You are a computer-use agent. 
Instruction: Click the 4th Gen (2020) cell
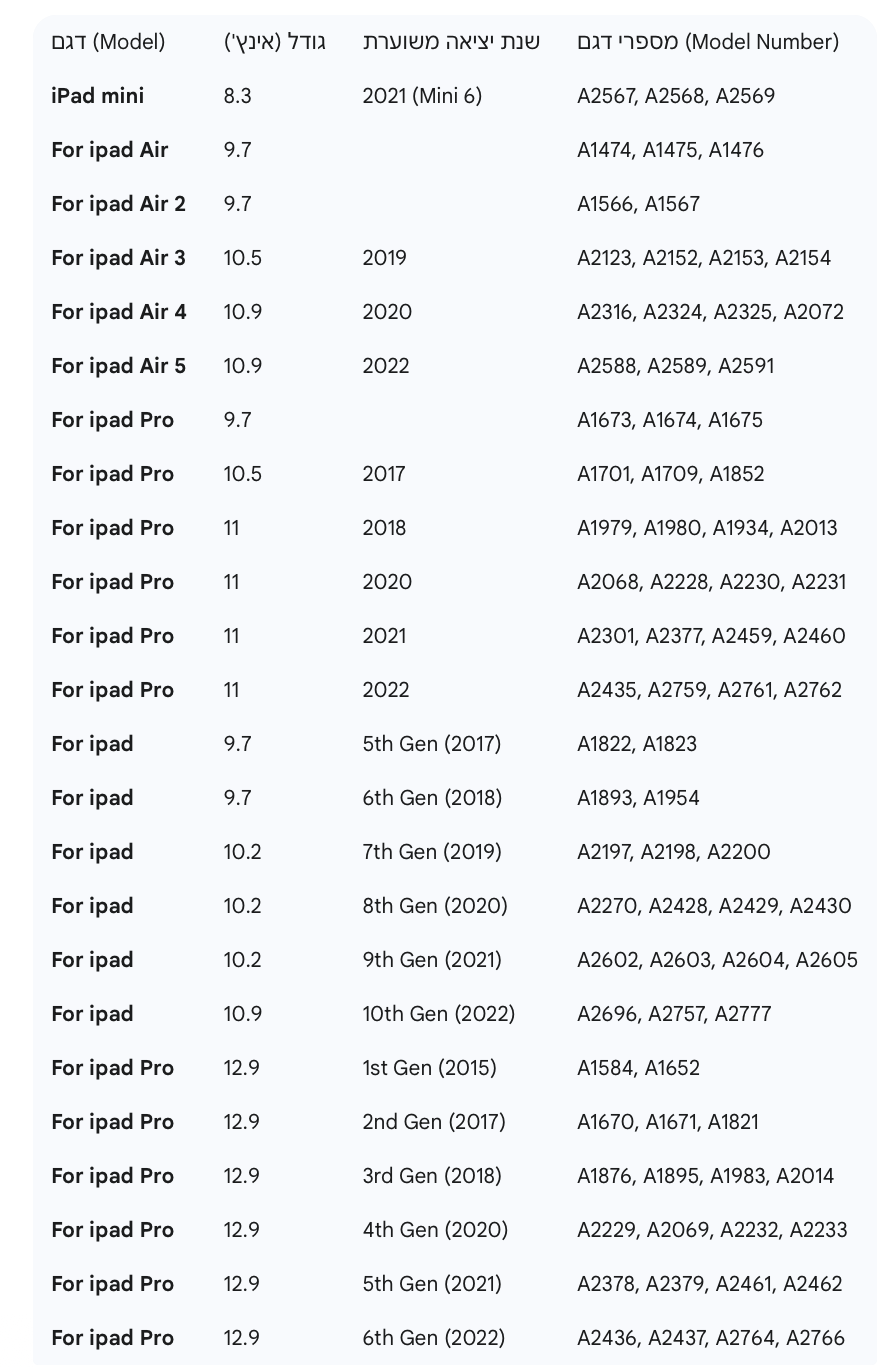(434, 1230)
